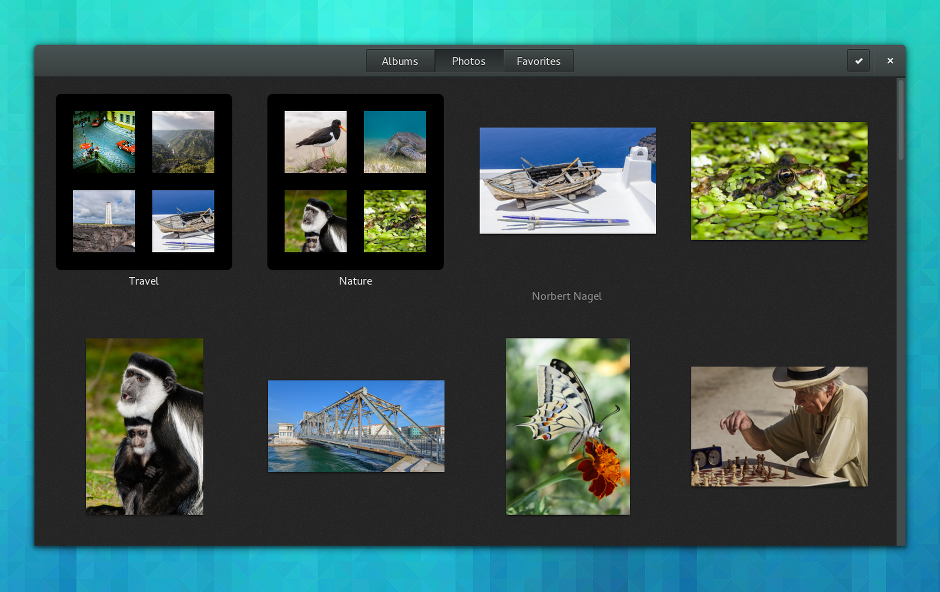Open the wooden boat photo
The width and height of the screenshot is (940, 592).
[568, 180]
